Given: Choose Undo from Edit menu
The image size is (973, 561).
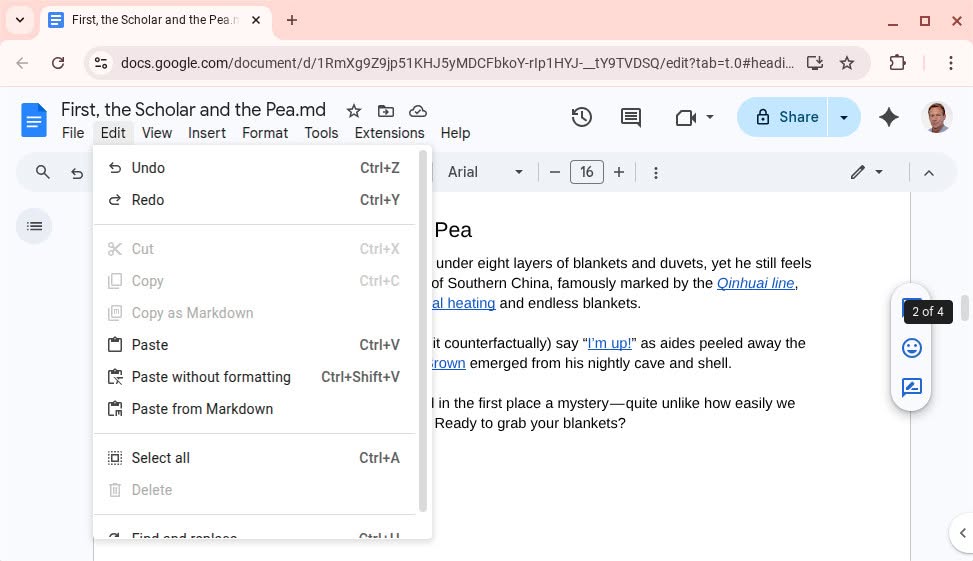Looking at the screenshot, I should click(x=254, y=168).
